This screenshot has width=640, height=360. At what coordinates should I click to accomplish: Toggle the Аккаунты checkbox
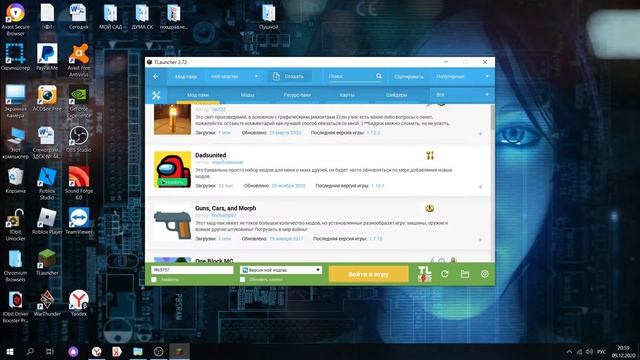click(x=154, y=280)
